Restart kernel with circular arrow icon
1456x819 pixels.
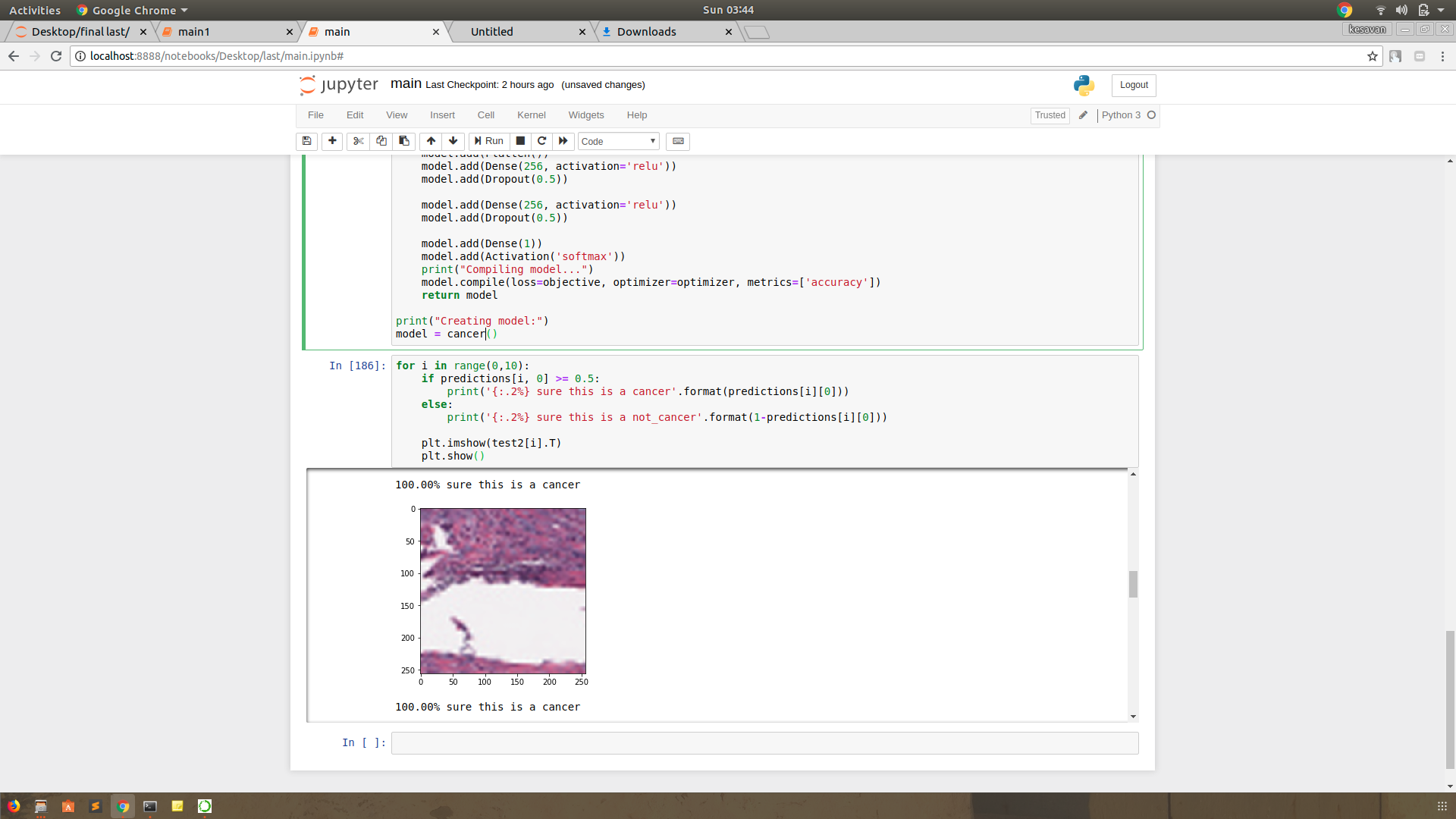pos(541,141)
